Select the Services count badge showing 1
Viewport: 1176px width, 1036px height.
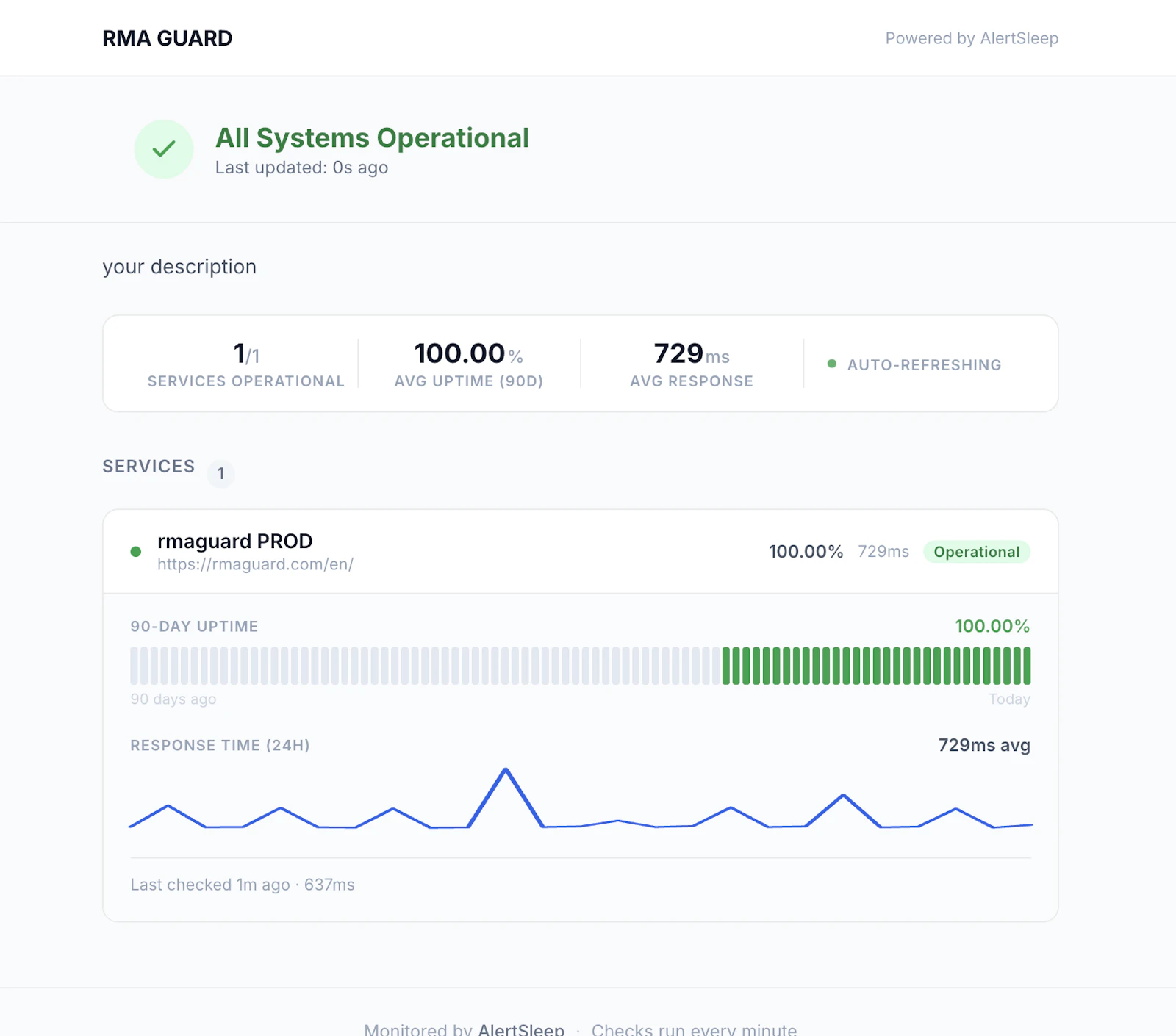pyautogui.click(x=220, y=474)
